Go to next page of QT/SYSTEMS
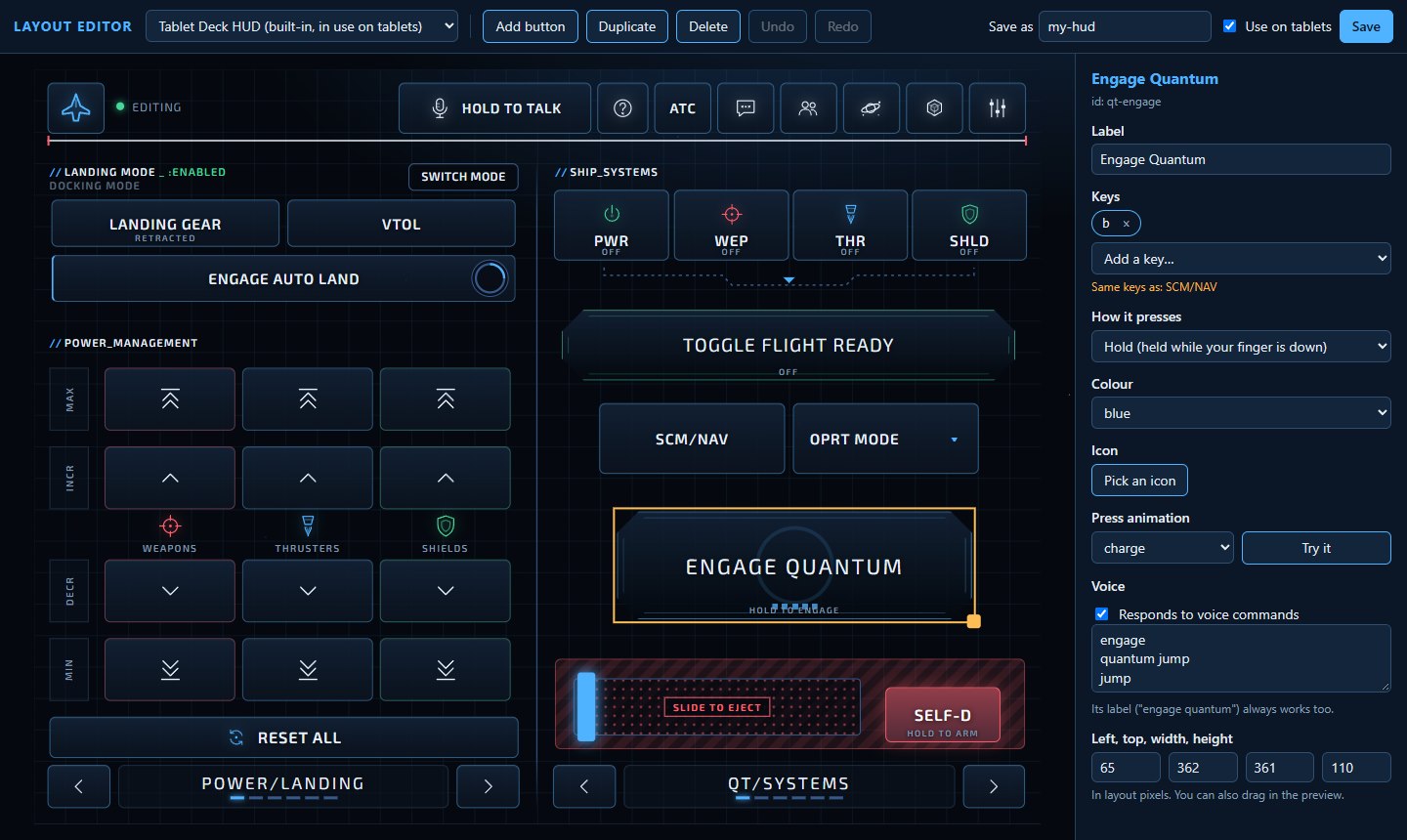 pos(994,786)
